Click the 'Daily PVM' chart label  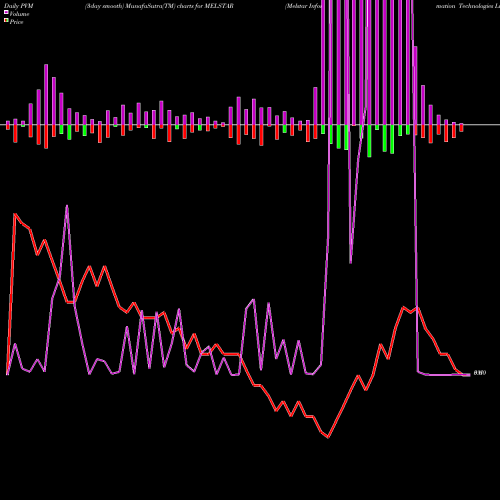(x=19, y=6)
